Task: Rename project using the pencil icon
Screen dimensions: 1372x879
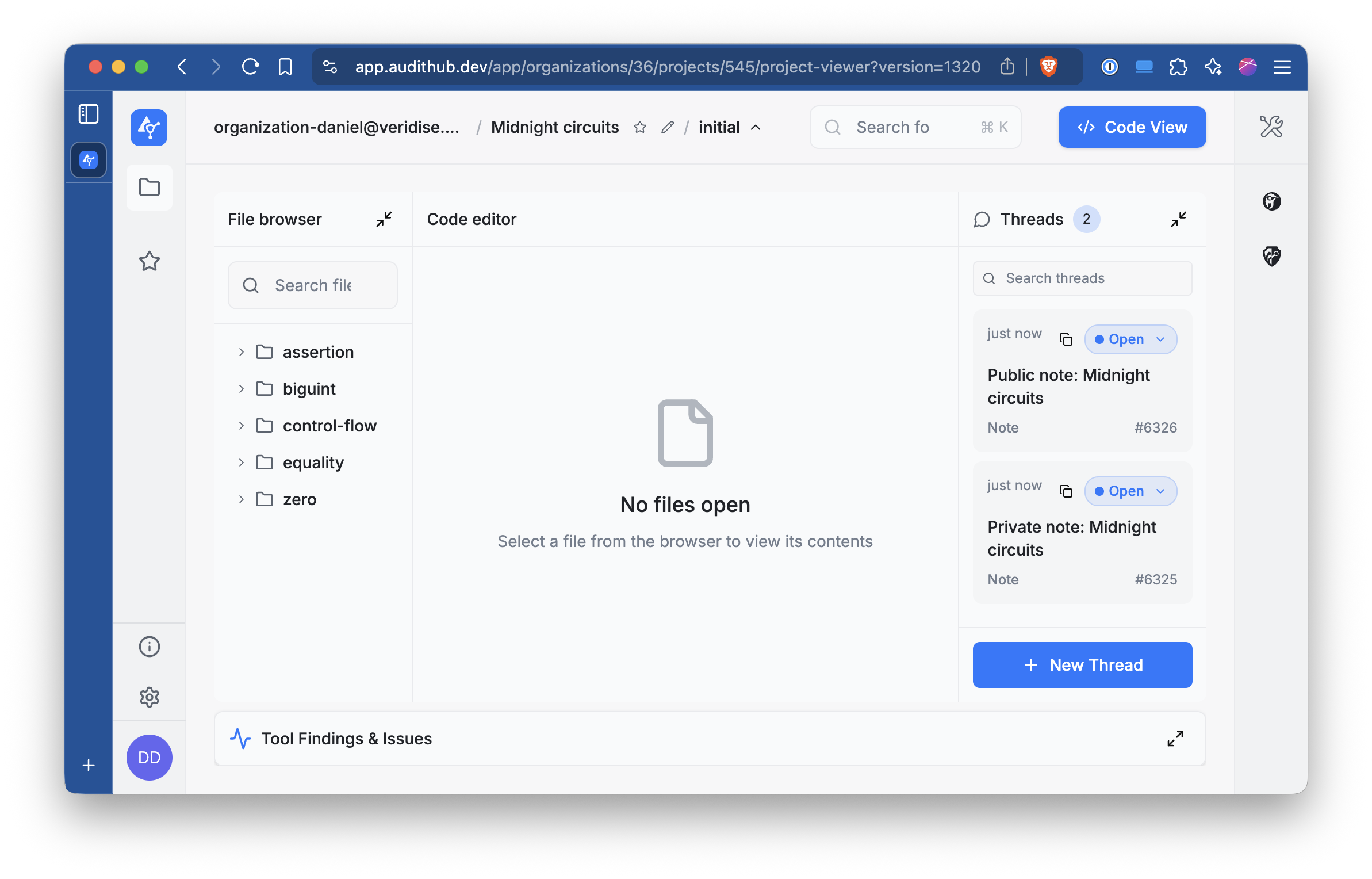Action: tap(667, 127)
